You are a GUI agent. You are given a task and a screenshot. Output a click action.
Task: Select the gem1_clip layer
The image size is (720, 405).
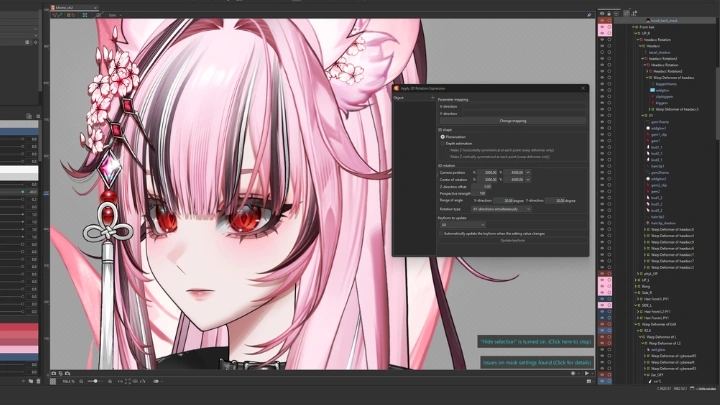[659, 135]
